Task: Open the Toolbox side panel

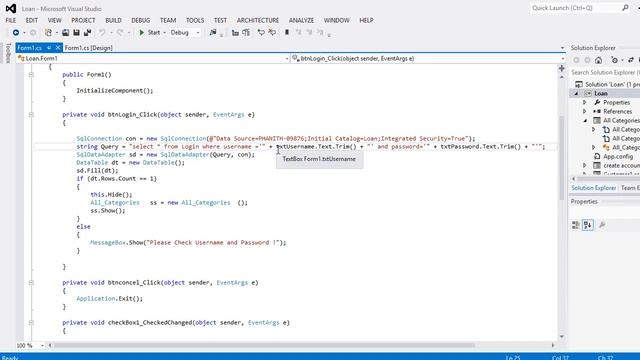Action: [9, 53]
